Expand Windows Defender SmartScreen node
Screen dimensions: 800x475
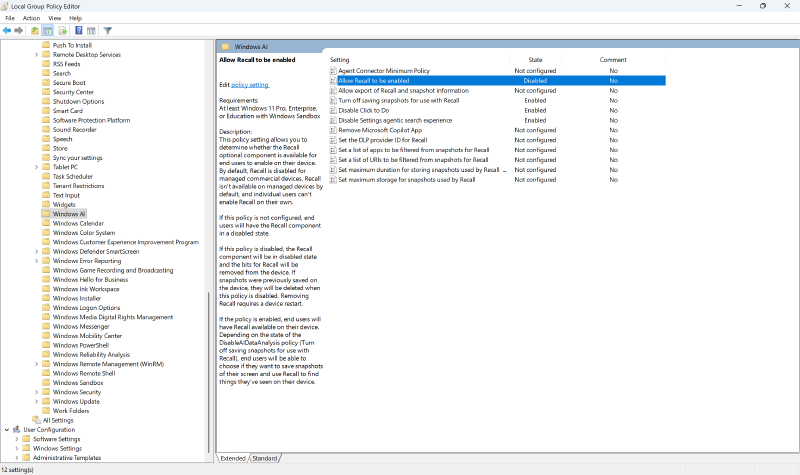pos(36,252)
